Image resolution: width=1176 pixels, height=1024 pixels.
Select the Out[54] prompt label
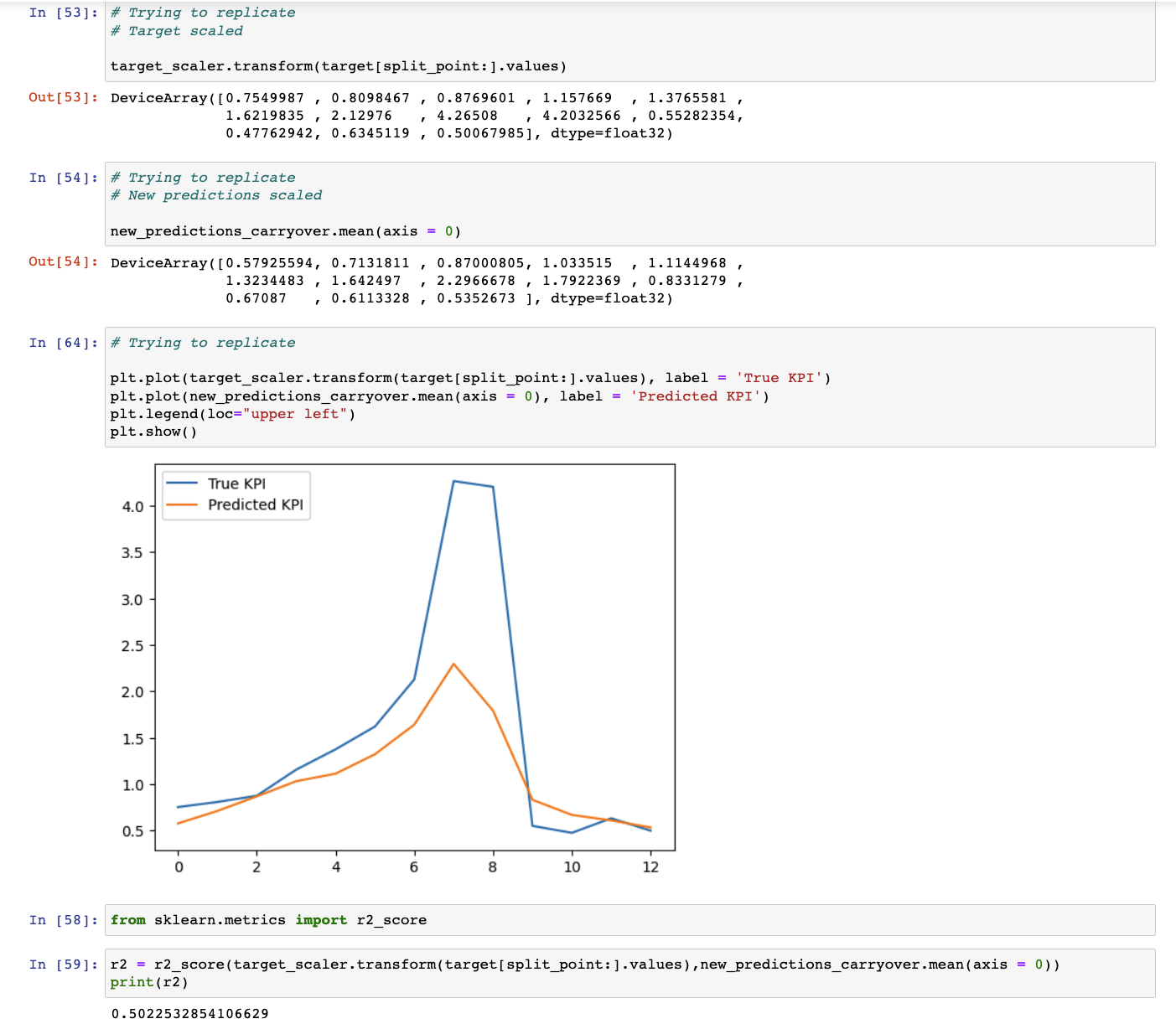point(63,261)
